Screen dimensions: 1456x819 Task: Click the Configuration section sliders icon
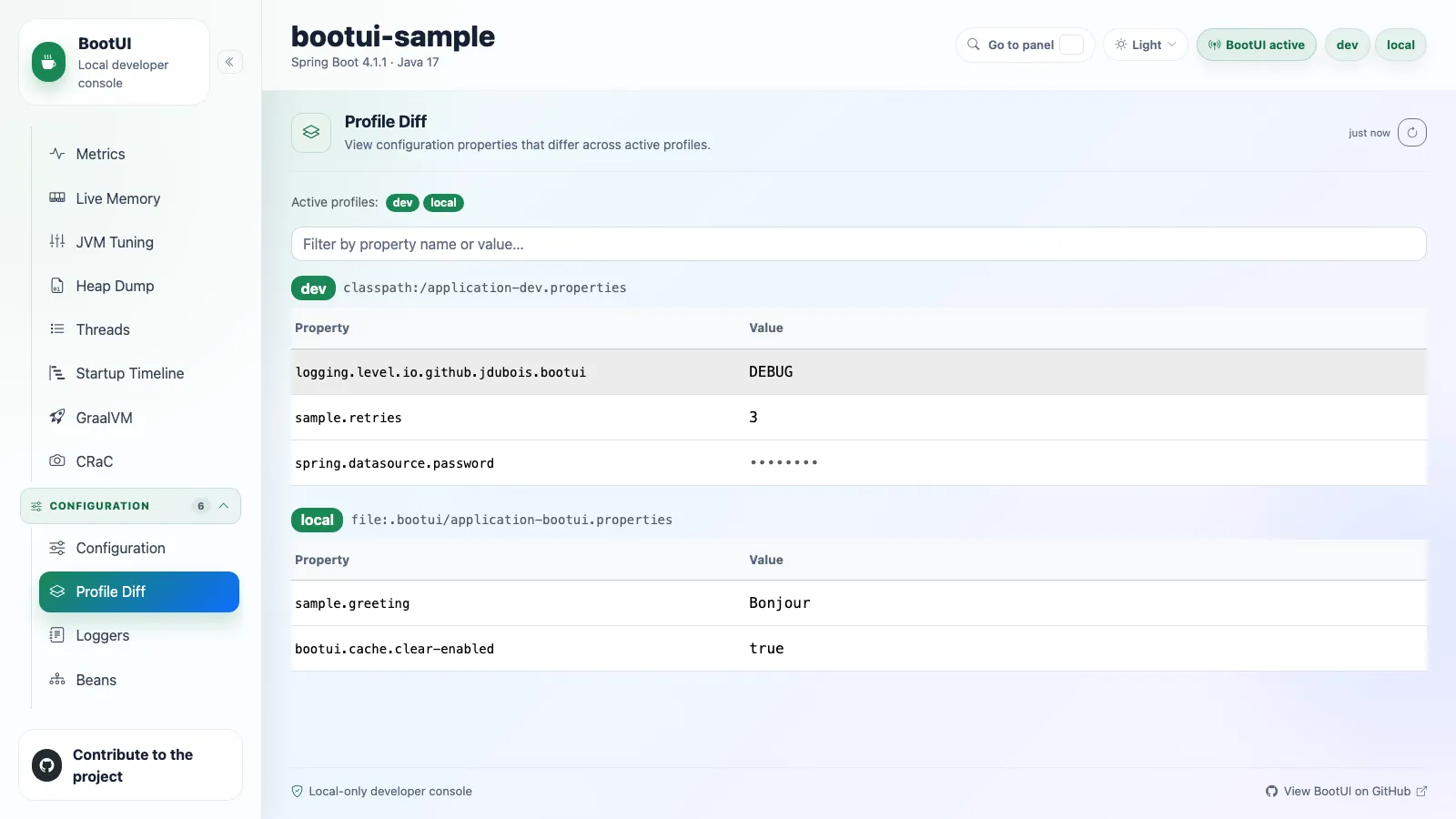pyautogui.click(x=36, y=506)
